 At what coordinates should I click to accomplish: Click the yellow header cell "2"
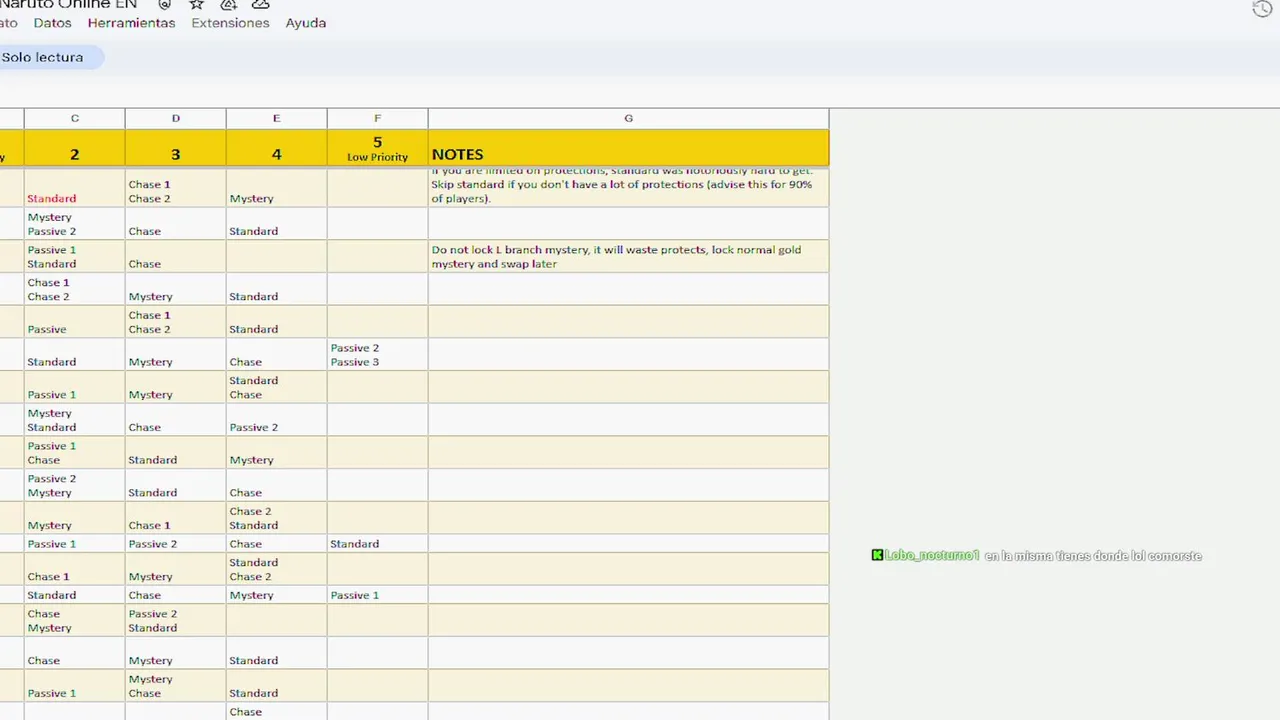pos(75,148)
